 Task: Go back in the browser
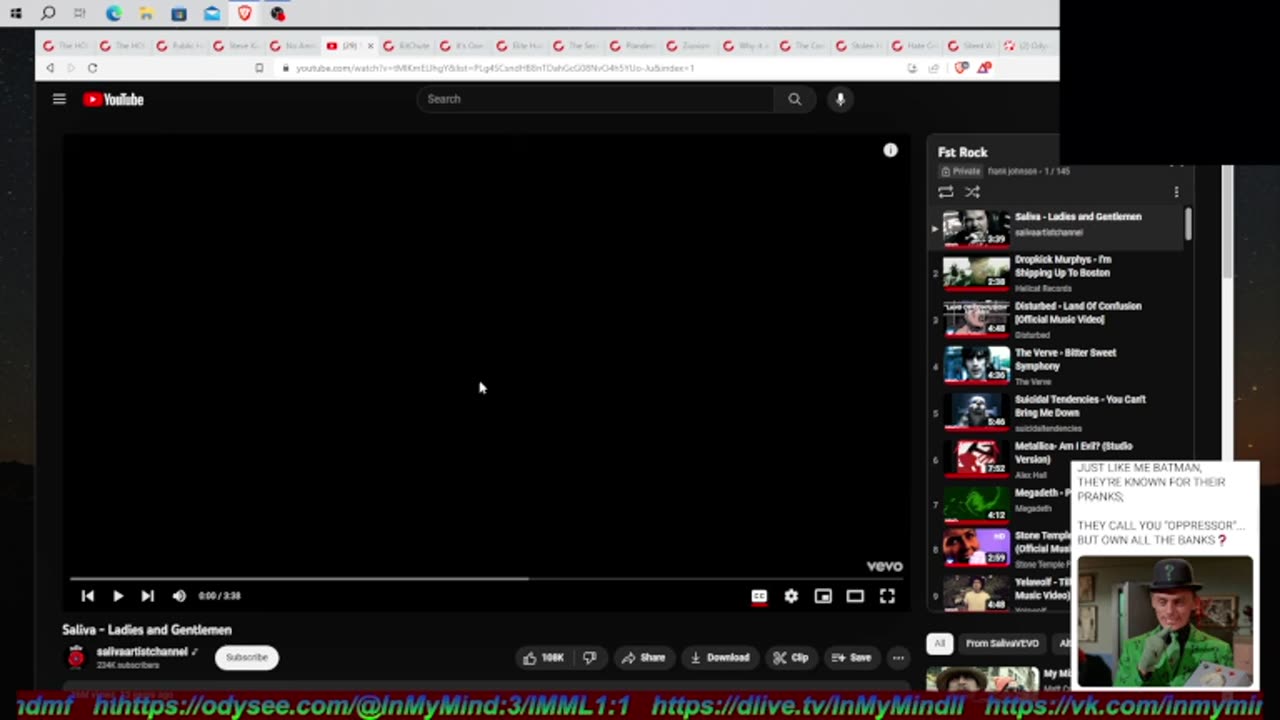[50, 68]
